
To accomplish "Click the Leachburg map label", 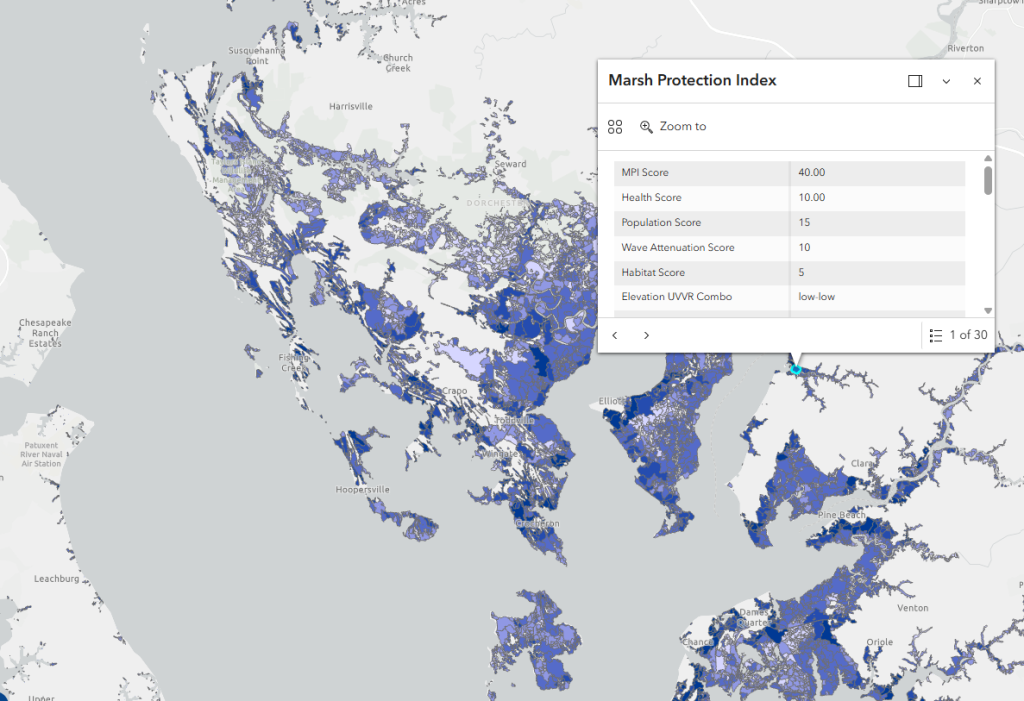I will pos(56,579).
